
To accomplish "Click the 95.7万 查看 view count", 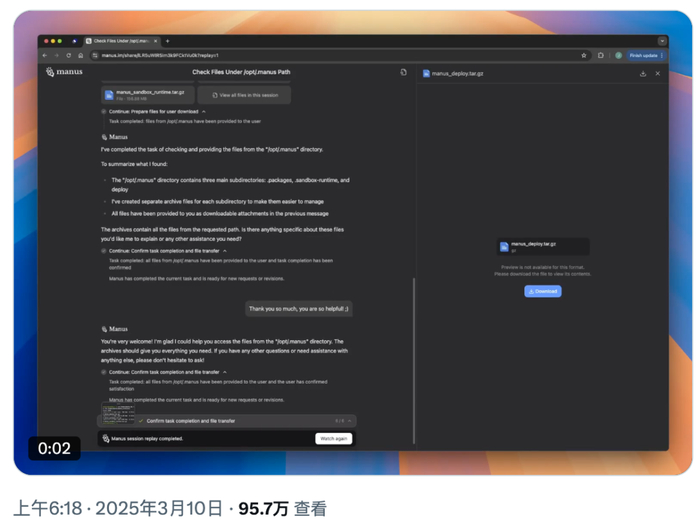I will click(282, 509).
